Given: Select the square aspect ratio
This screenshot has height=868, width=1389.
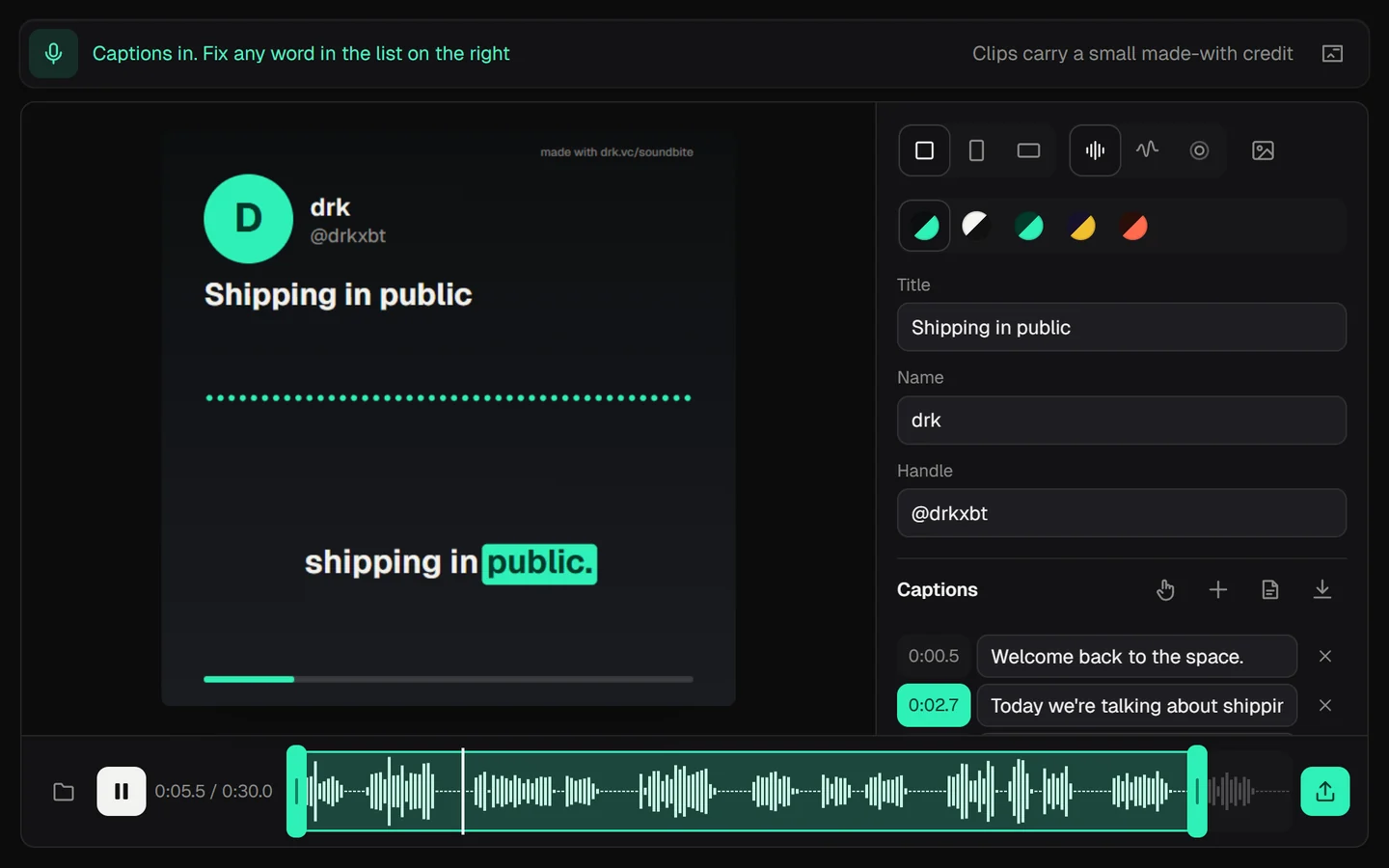Looking at the screenshot, I should click(924, 150).
